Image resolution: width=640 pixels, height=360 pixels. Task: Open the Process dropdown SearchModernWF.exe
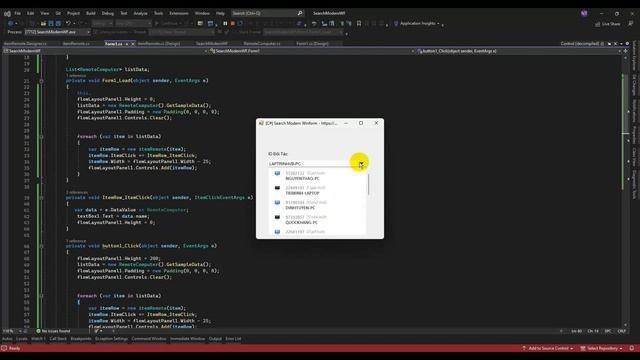tap(57, 32)
